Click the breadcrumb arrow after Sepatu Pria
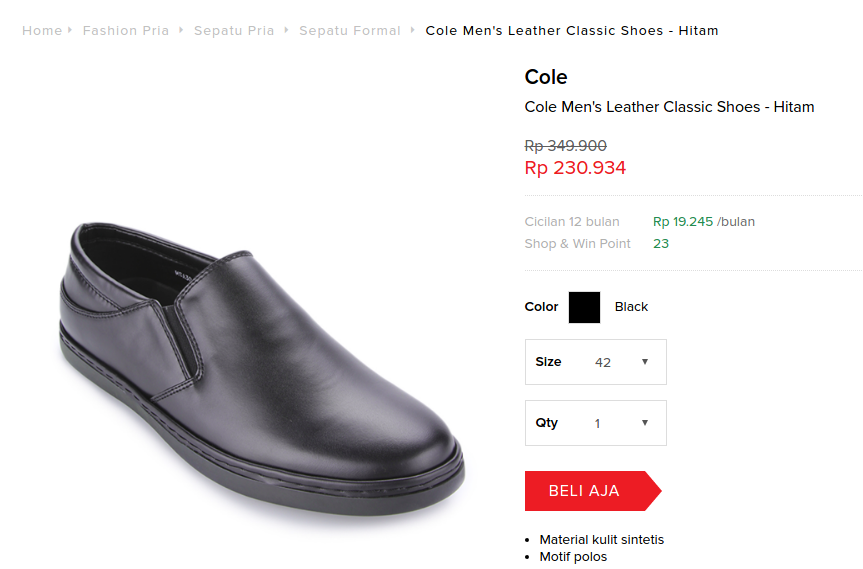Image resolution: width=863 pixels, height=569 pixels. [286, 30]
